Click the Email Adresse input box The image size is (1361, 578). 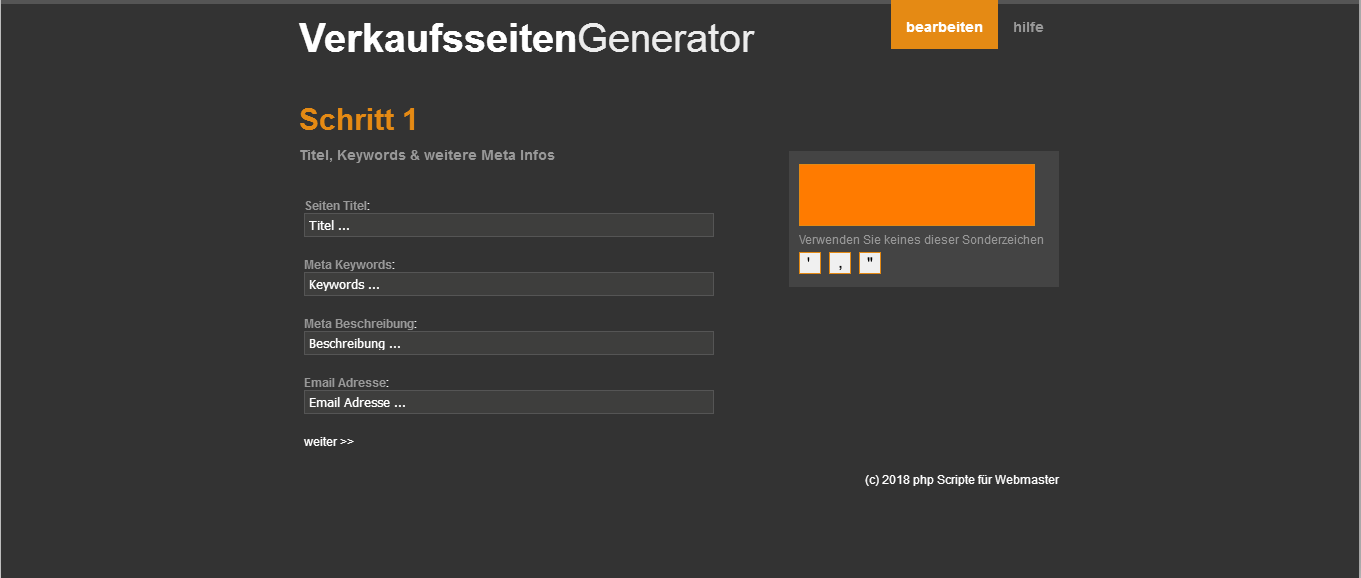(x=508, y=402)
